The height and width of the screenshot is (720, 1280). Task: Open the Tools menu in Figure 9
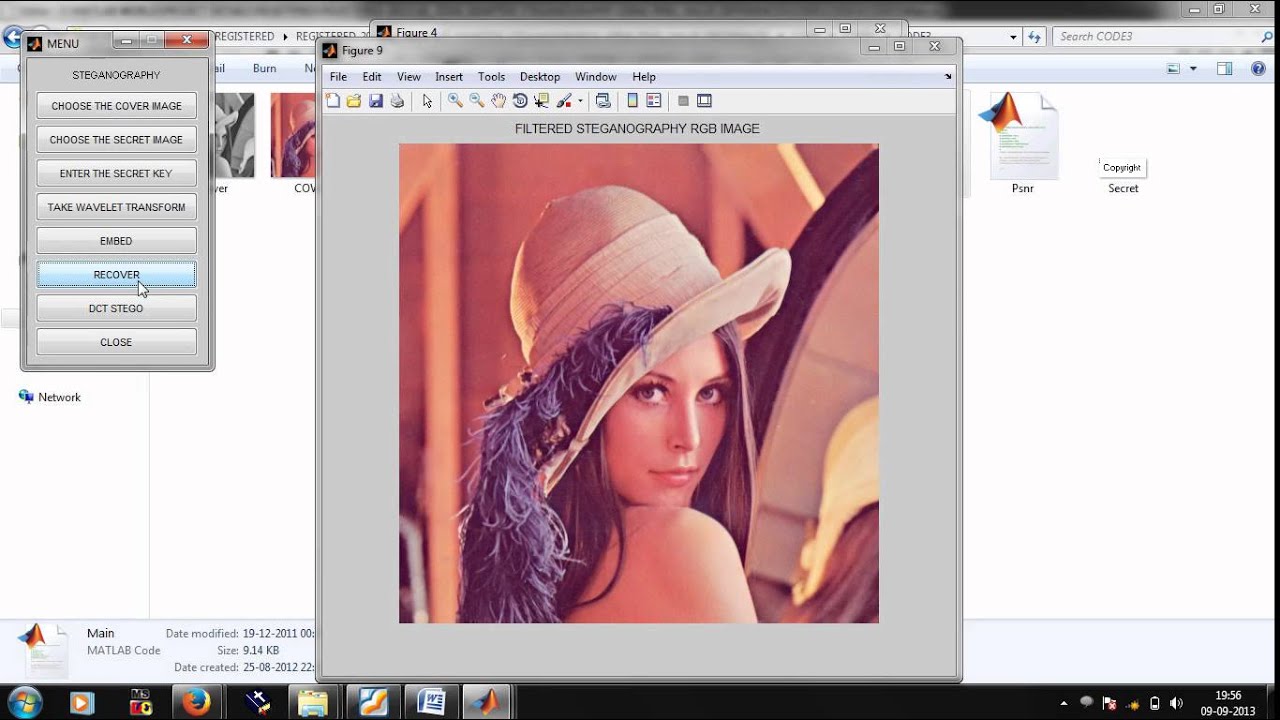491,77
